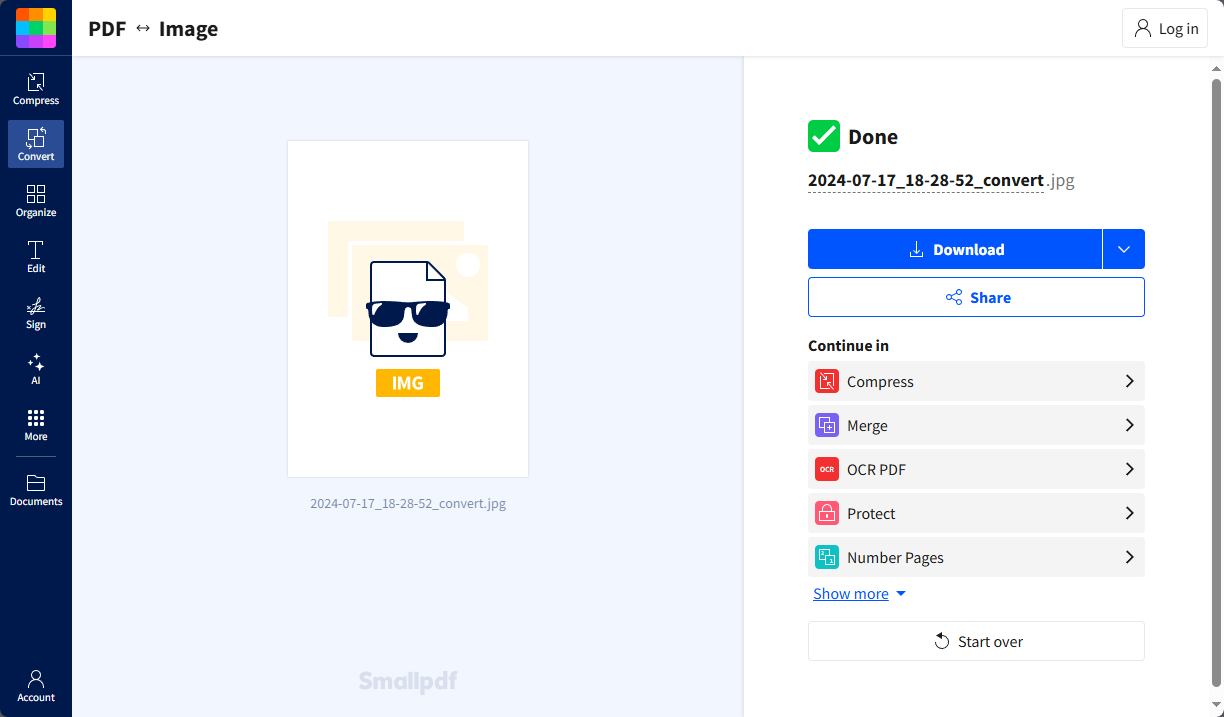Continue in Merge option
The width and height of the screenshot is (1224, 717).
tap(976, 426)
